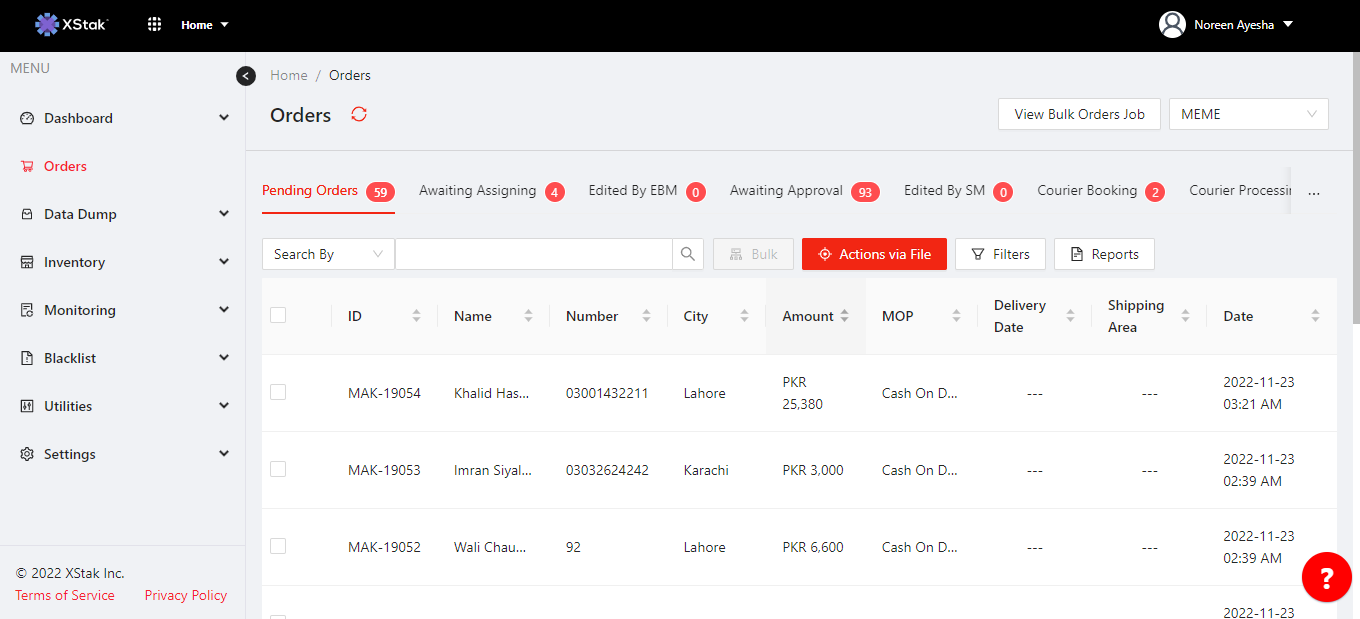Click the Actions via File button
Viewport: 1360px width, 619px height.
click(874, 254)
